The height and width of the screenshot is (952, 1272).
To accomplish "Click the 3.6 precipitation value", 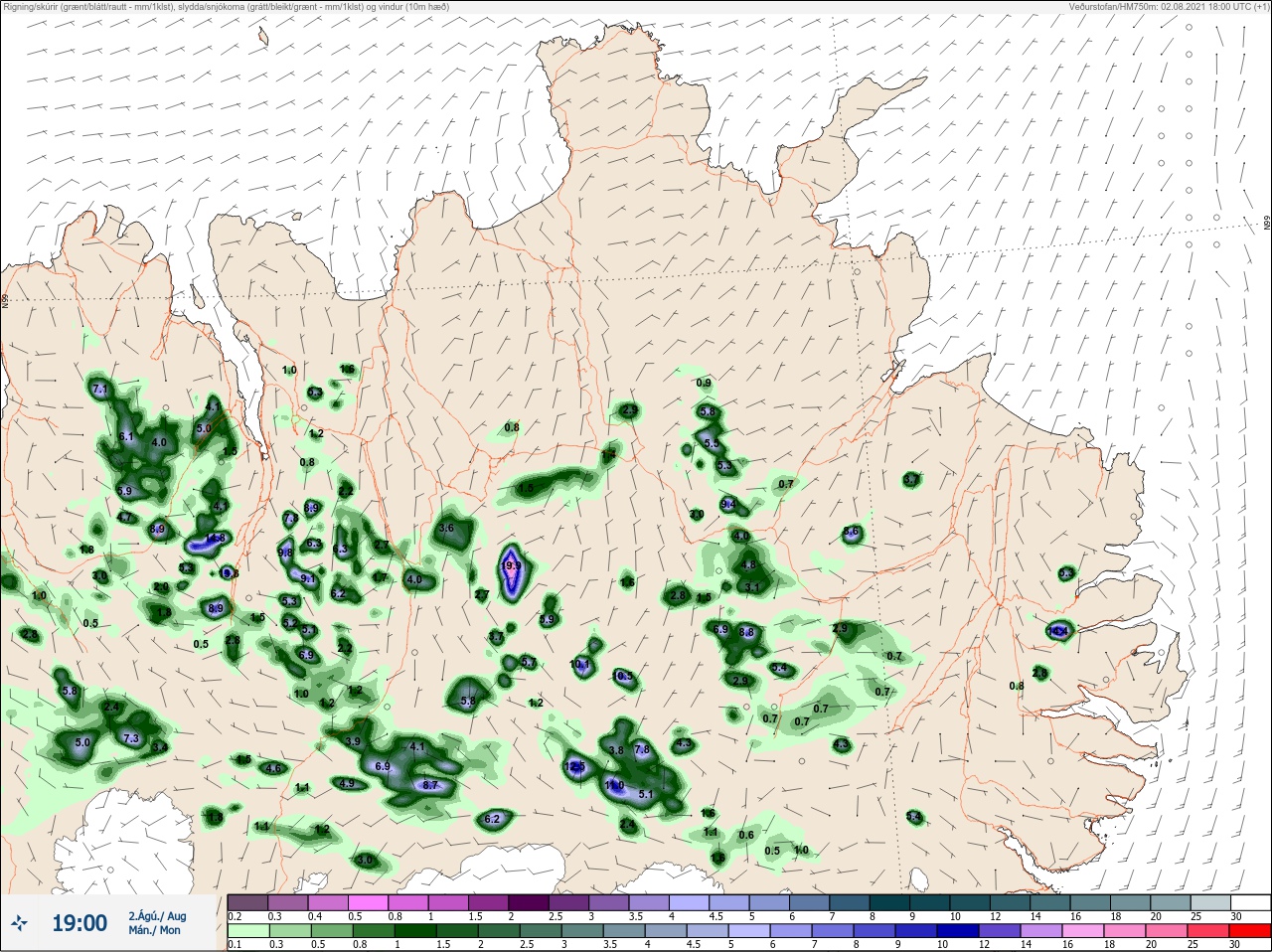I will click(446, 529).
